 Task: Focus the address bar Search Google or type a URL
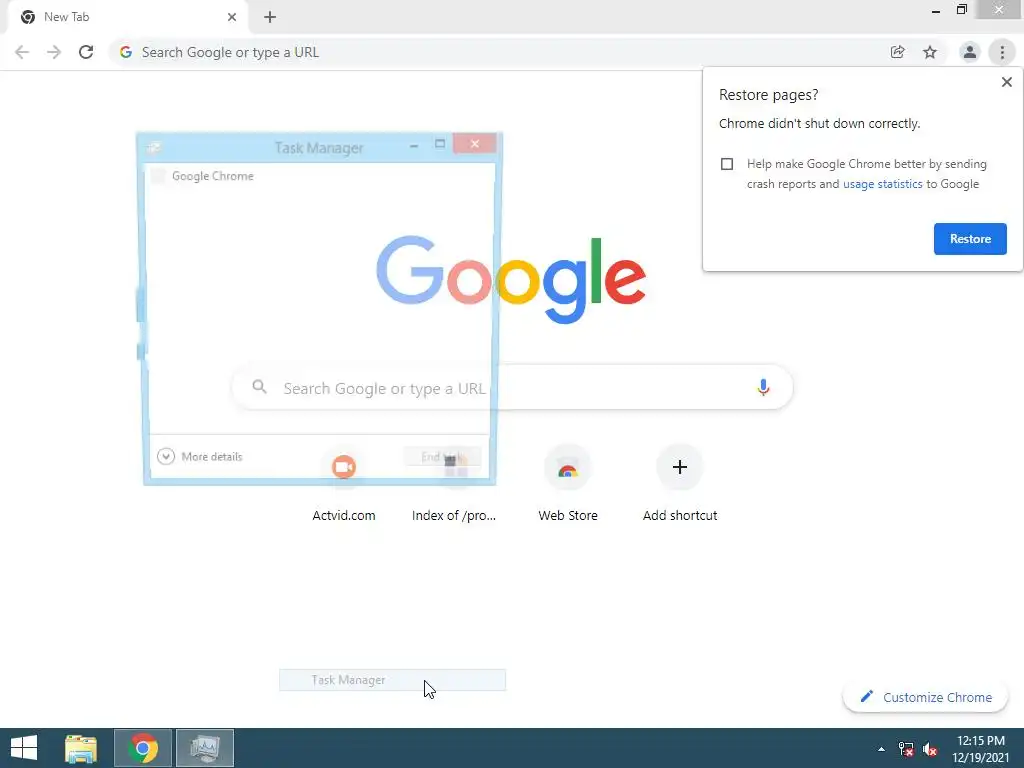click(496, 52)
